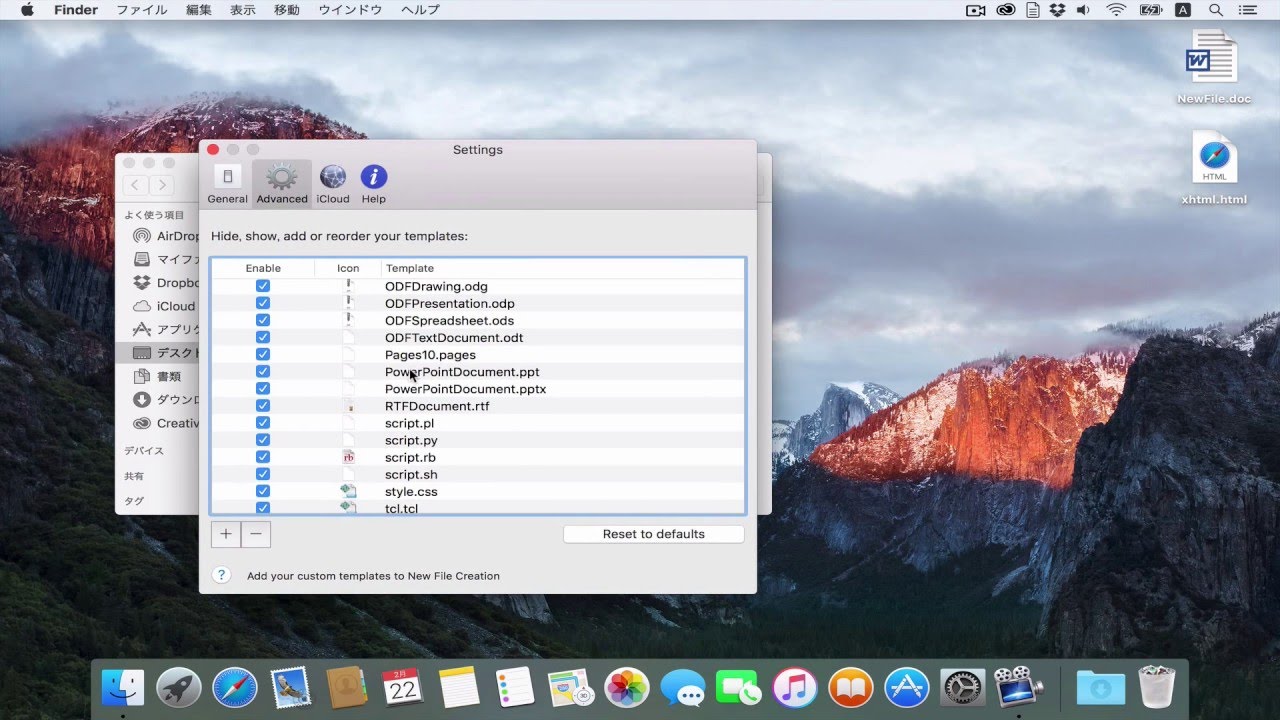Image resolution: width=1280 pixels, height=720 pixels.
Task: Open System Preferences from the Dock
Action: click(x=962, y=688)
